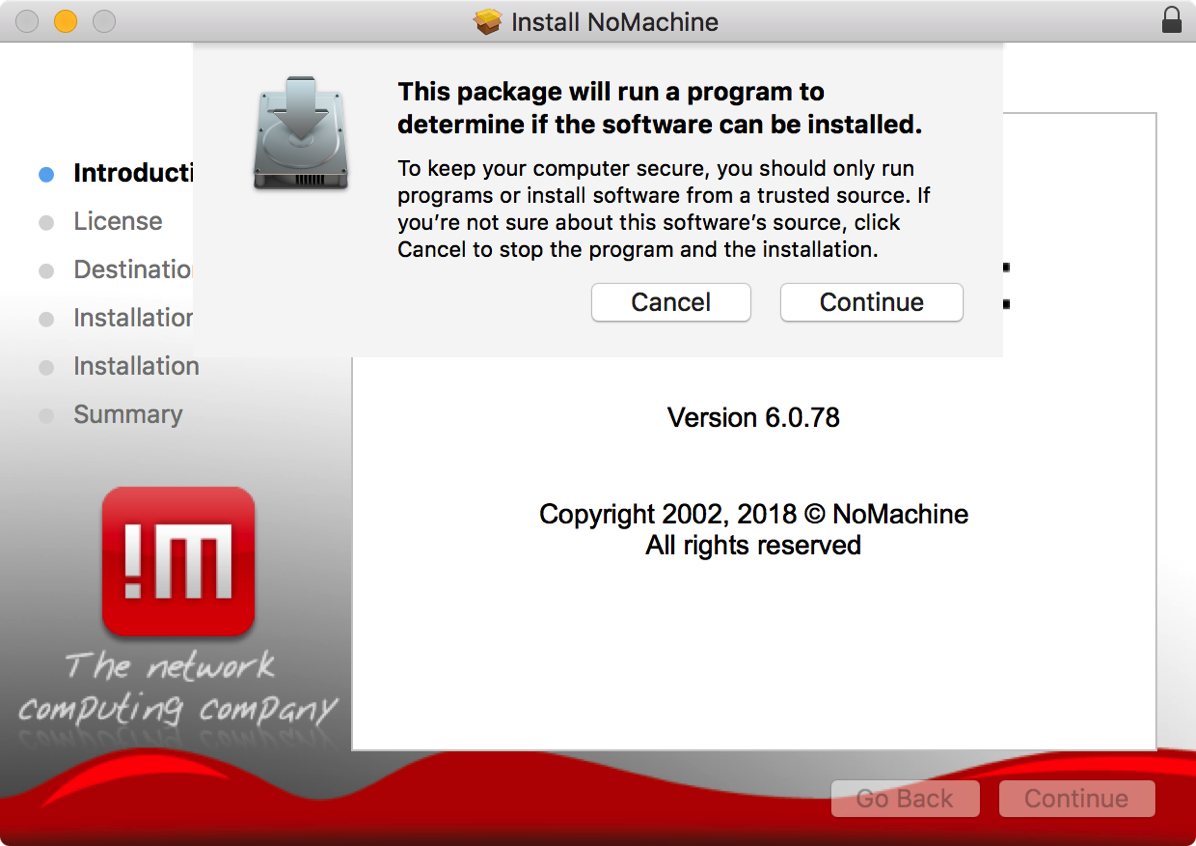Click the yellow minimize window button
This screenshot has width=1196, height=846.
tap(66, 21)
